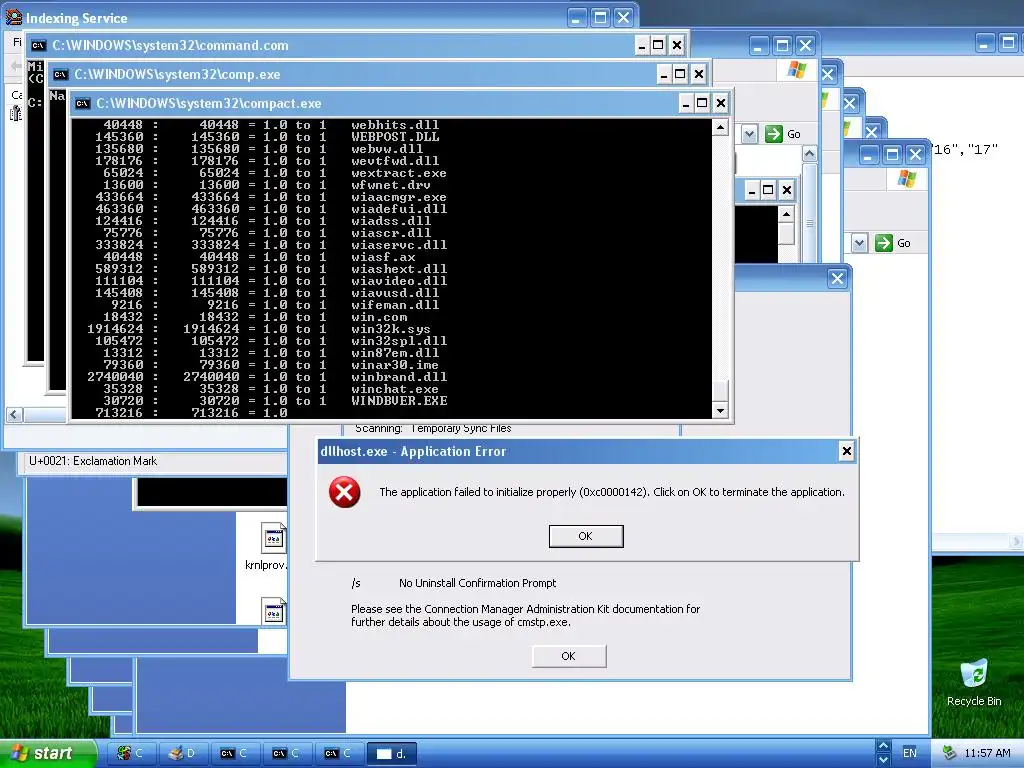Switch to the taskbar item labeled D
Screen dimensions: 1024x768
point(182,753)
